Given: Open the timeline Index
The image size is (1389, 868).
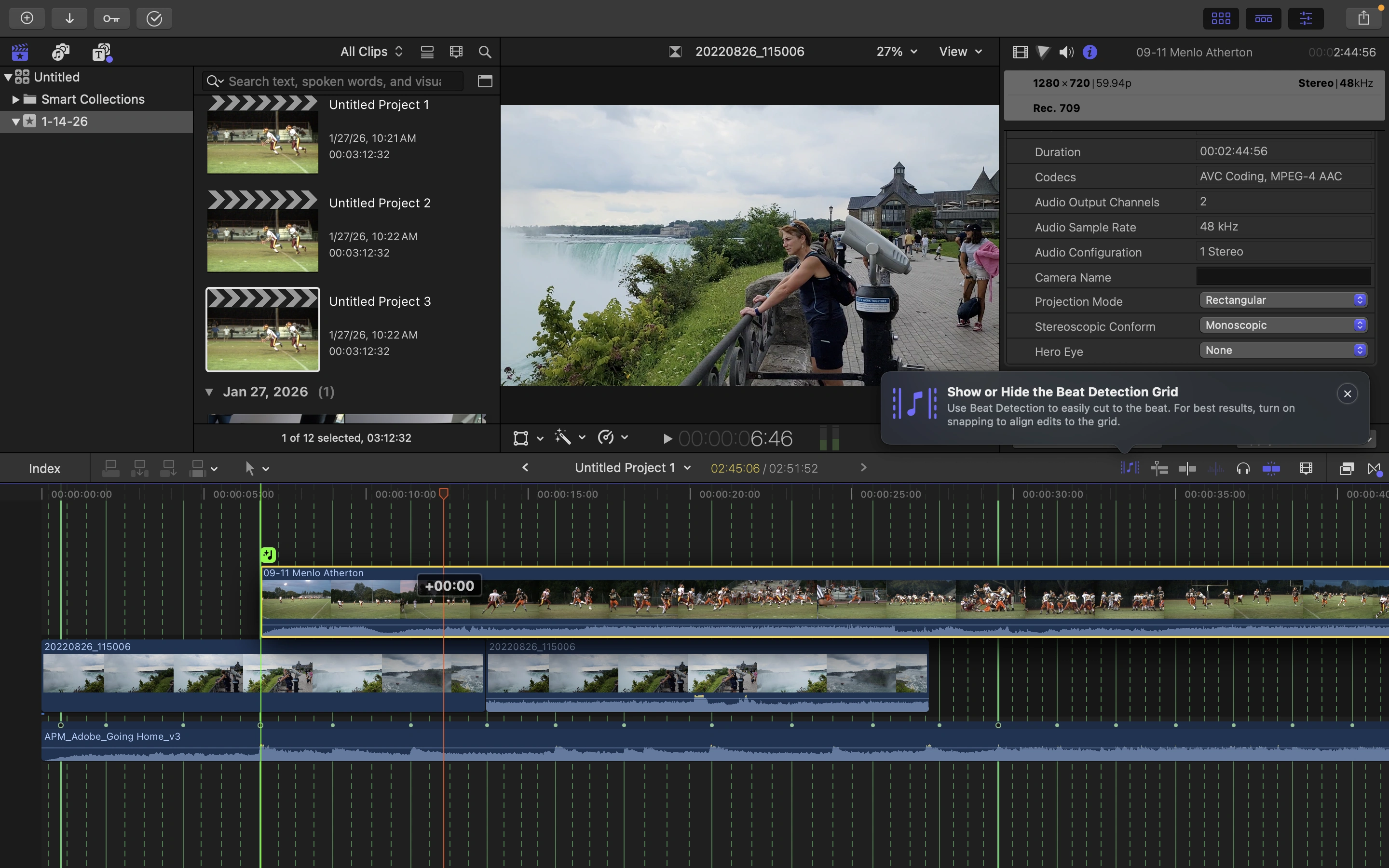Looking at the screenshot, I should (44, 468).
